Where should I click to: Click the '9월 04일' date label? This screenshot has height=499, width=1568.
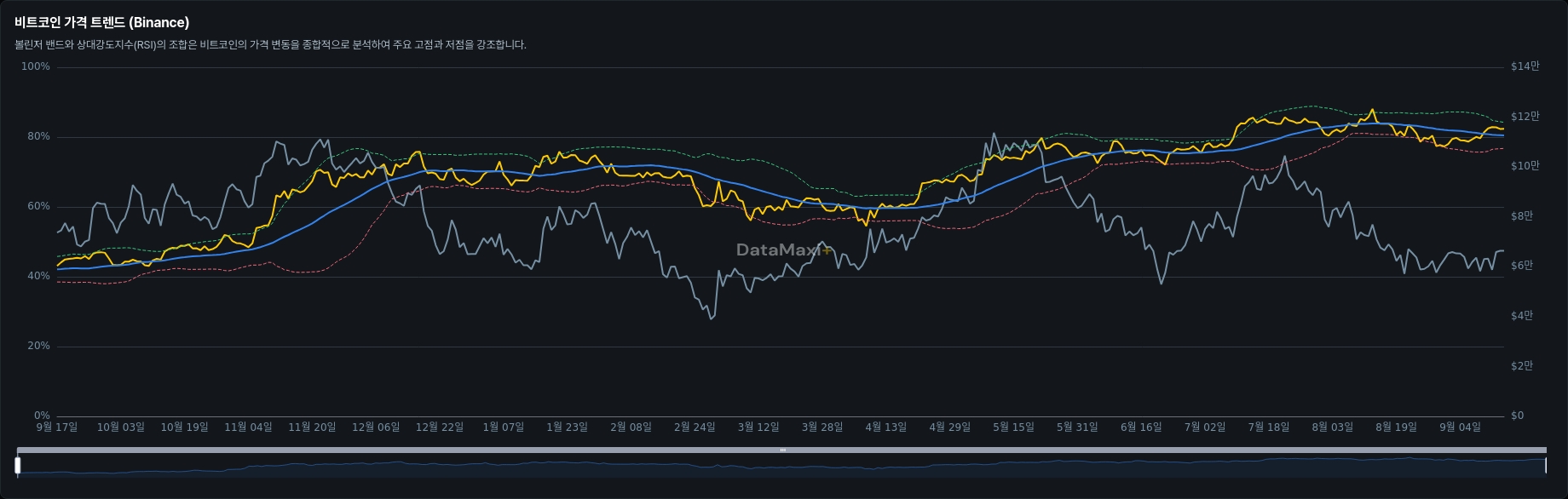pyautogui.click(x=1460, y=427)
